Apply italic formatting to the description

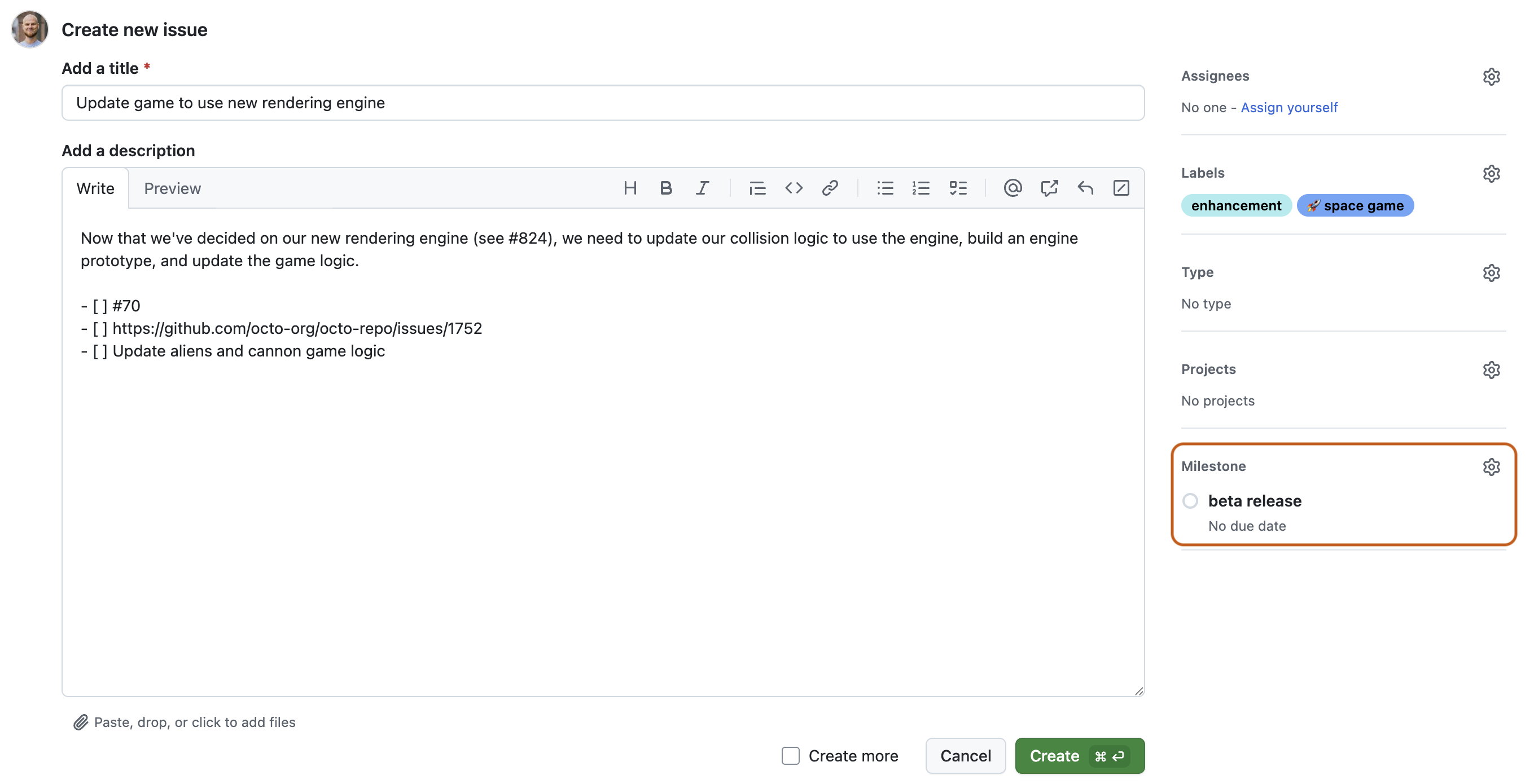703,188
